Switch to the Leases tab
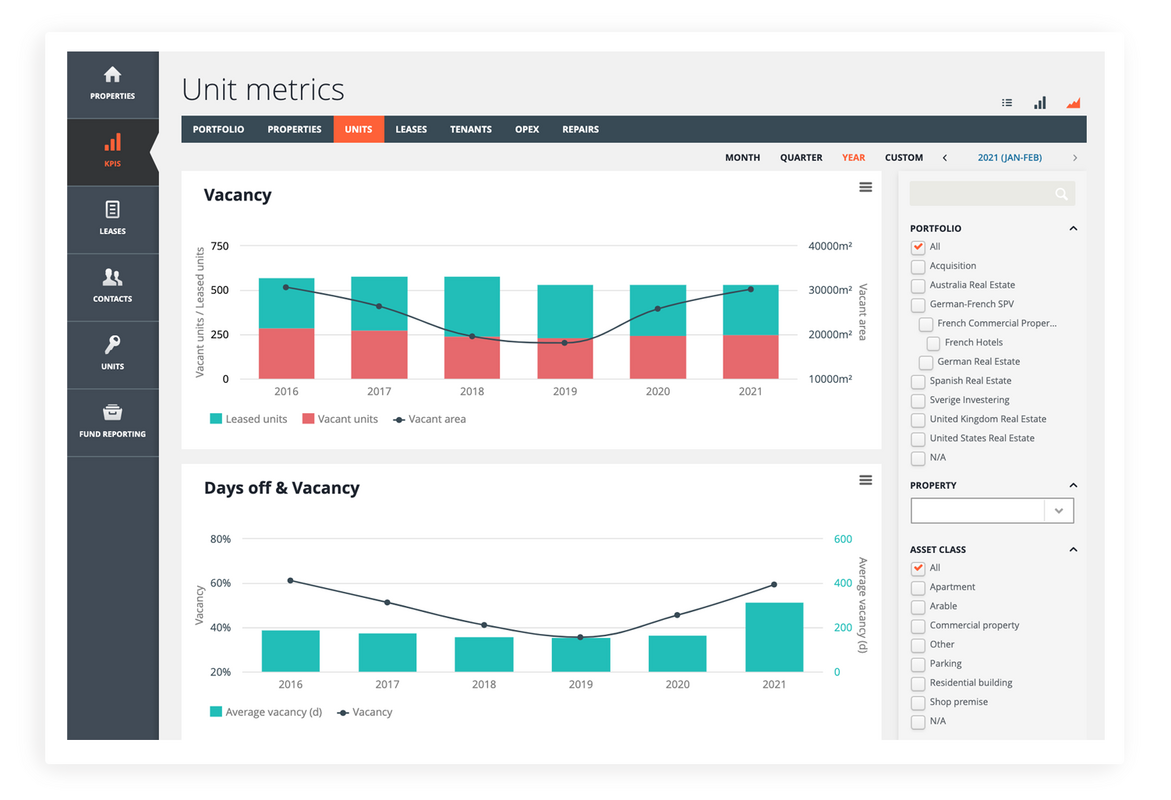 (x=410, y=129)
